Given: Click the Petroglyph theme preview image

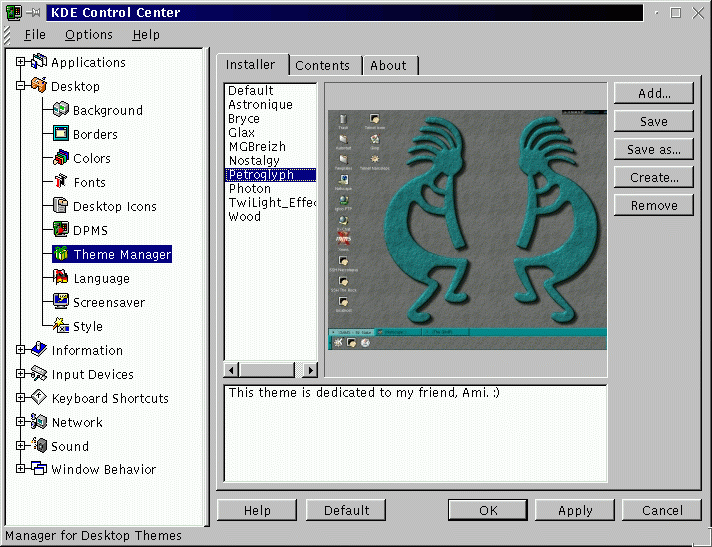Looking at the screenshot, I should click(467, 230).
